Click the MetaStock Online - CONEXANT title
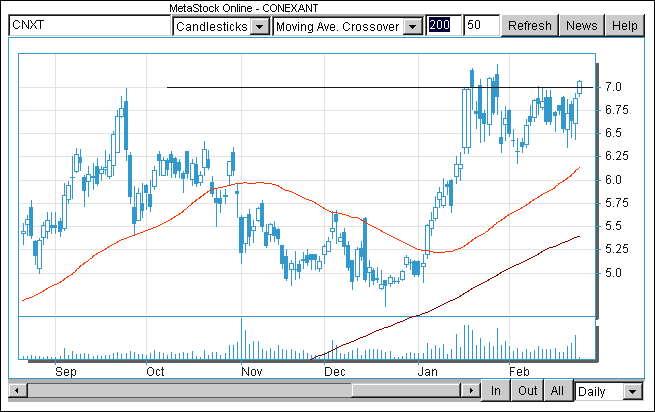The width and height of the screenshot is (655, 412). [244, 8]
